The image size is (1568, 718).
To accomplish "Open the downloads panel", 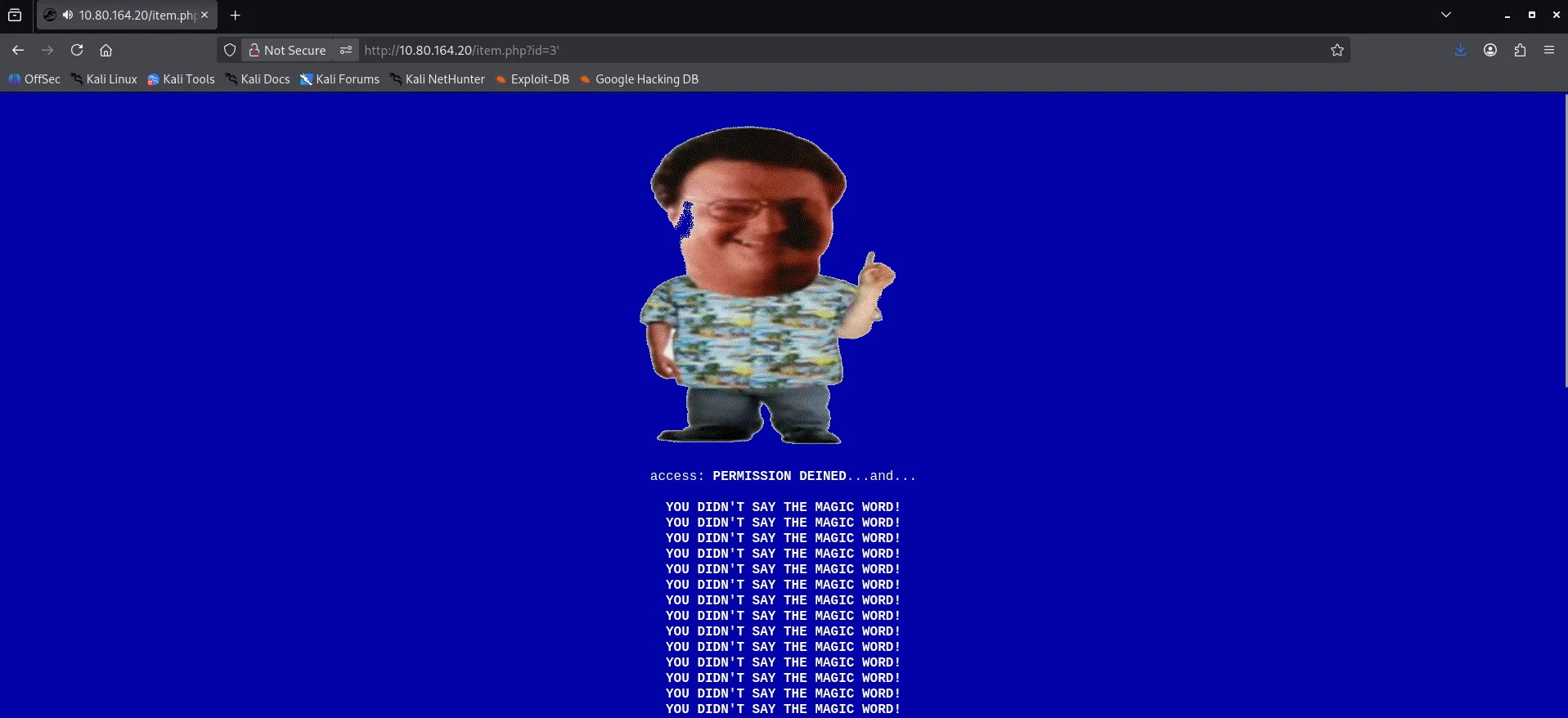I will click(x=1460, y=50).
